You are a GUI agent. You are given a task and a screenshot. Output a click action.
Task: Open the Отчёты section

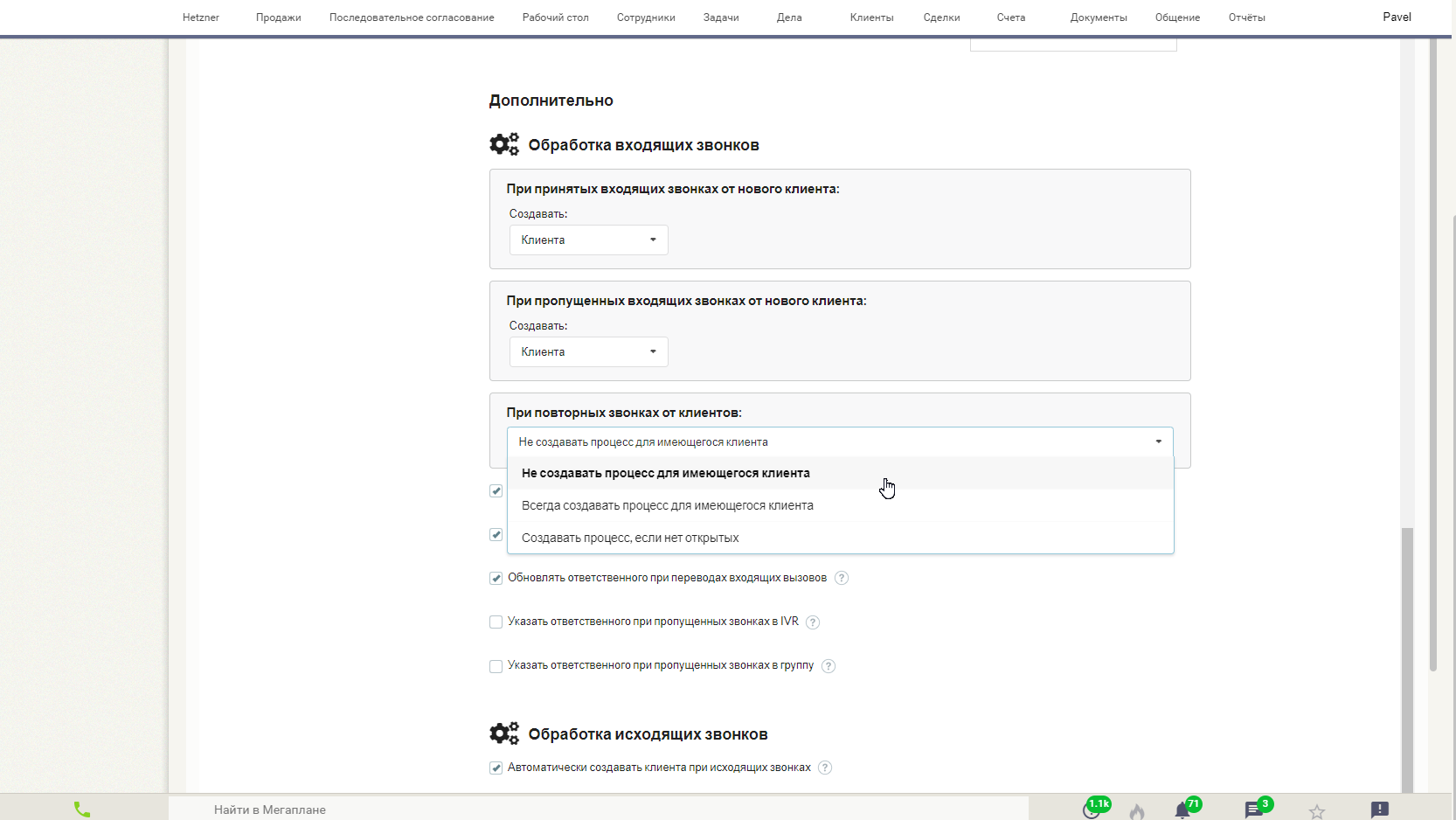pos(1247,17)
